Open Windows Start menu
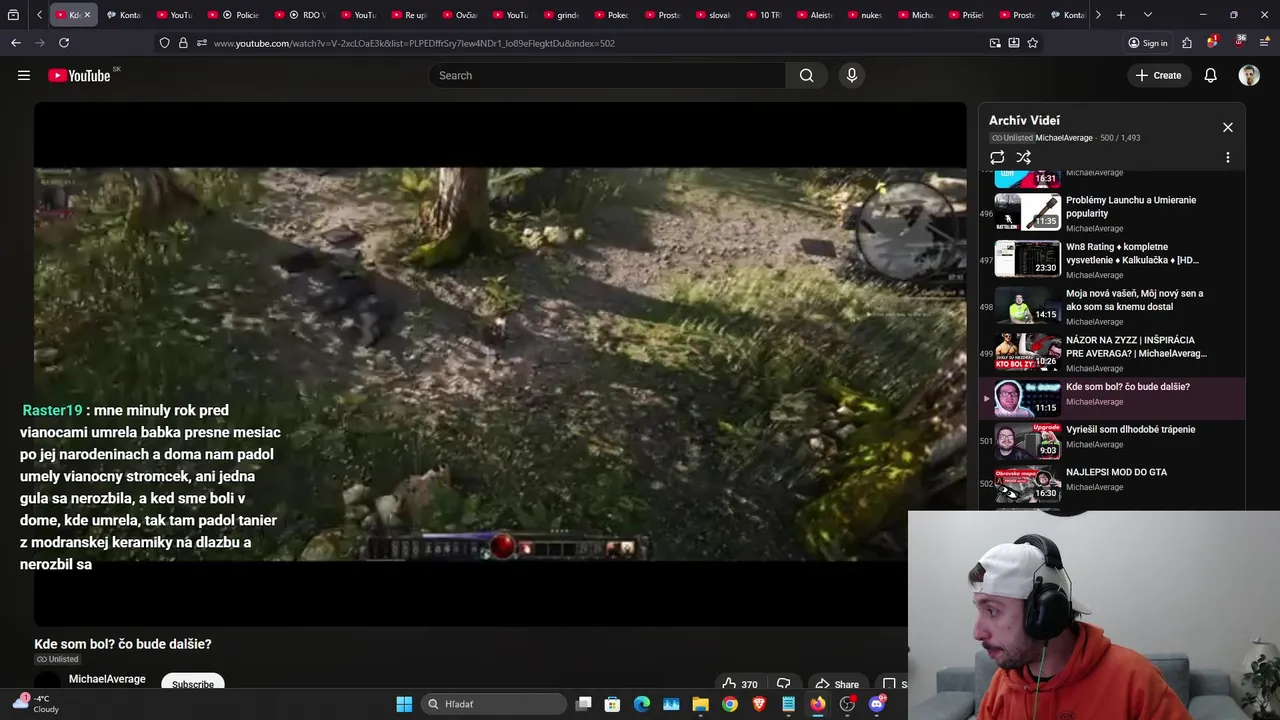This screenshot has height=720, width=1280. pyautogui.click(x=404, y=704)
